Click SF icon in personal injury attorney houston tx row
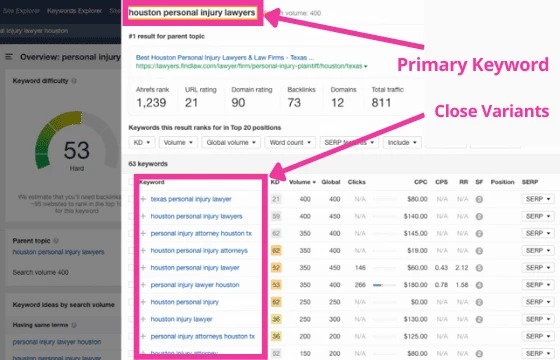This screenshot has width=560, height=360. click(x=479, y=234)
